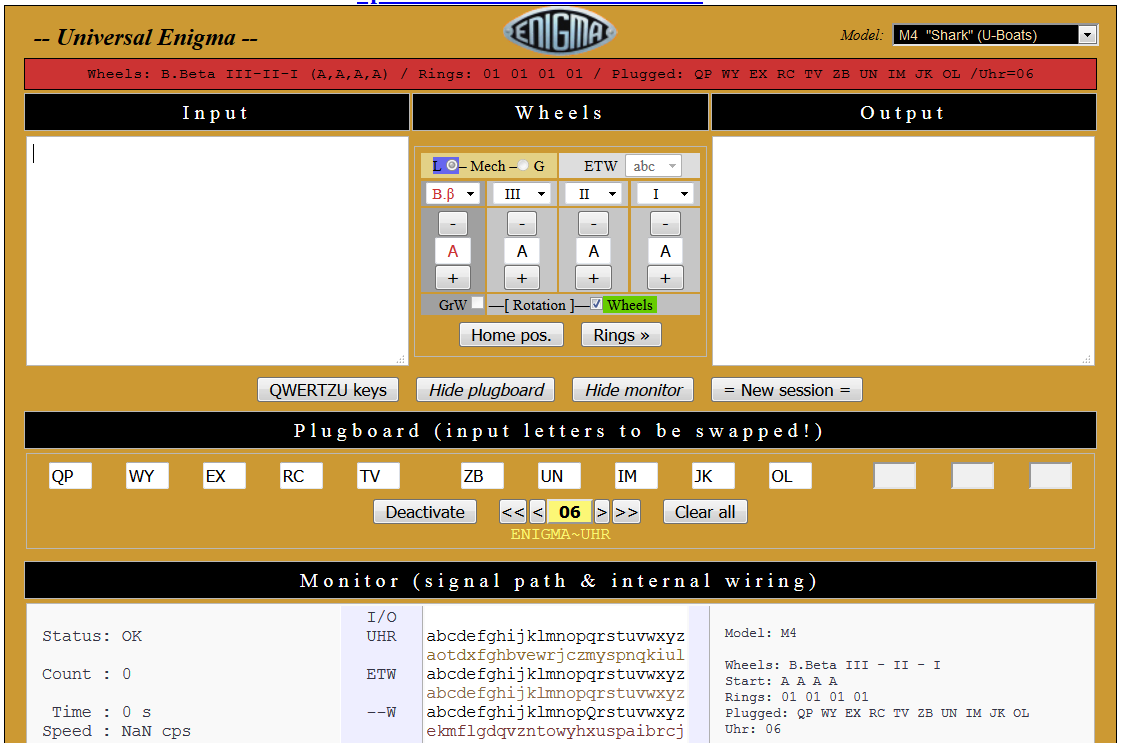Deactivate the ENIGMA-UHR
This screenshot has width=1122, height=743.
click(424, 511)
